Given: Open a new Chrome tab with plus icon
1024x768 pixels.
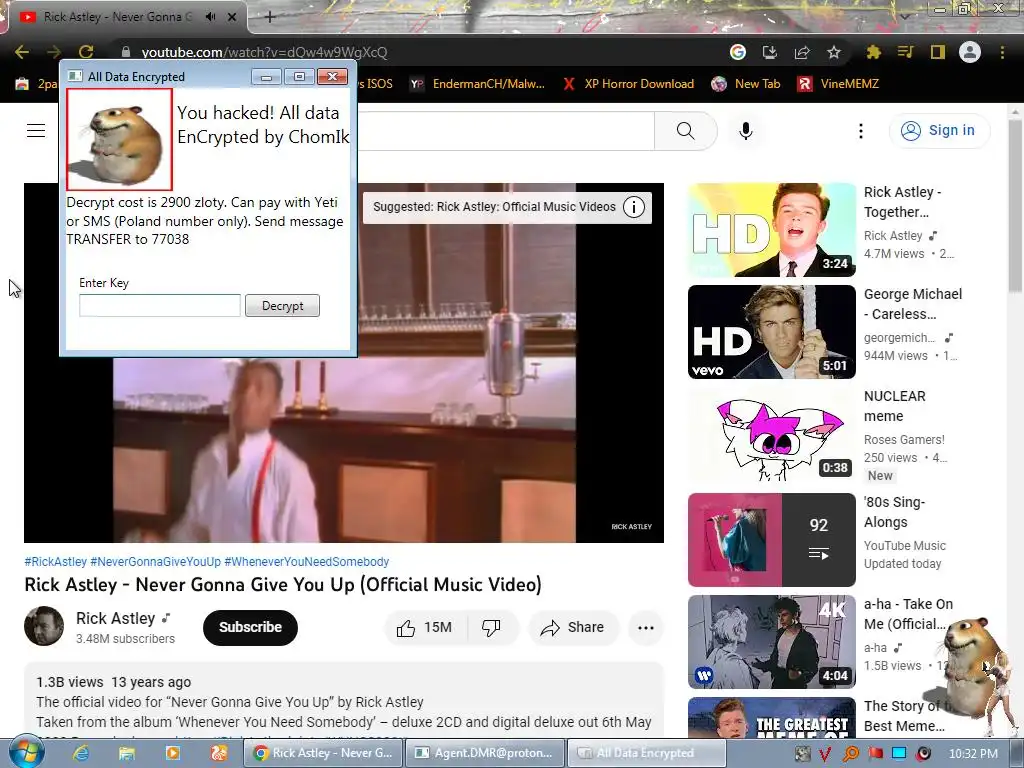Looking at the screenshot, I should [270, 18].
